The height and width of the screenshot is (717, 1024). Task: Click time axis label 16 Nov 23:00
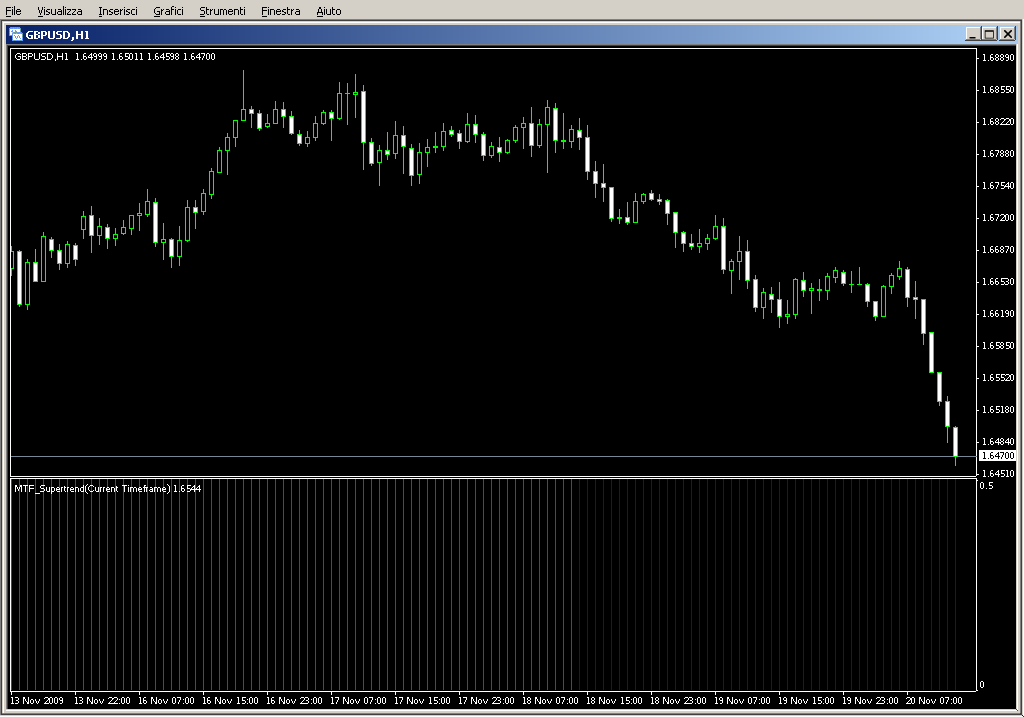(294, 701)
